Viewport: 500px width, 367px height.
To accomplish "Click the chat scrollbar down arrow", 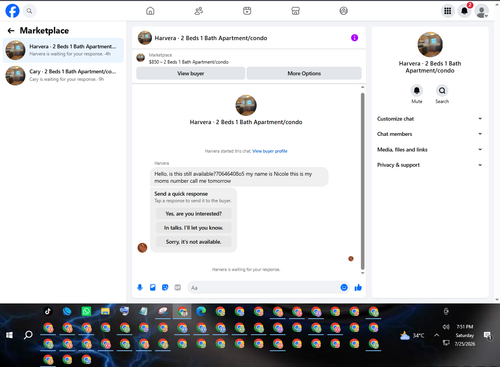I will coord(363,273).
